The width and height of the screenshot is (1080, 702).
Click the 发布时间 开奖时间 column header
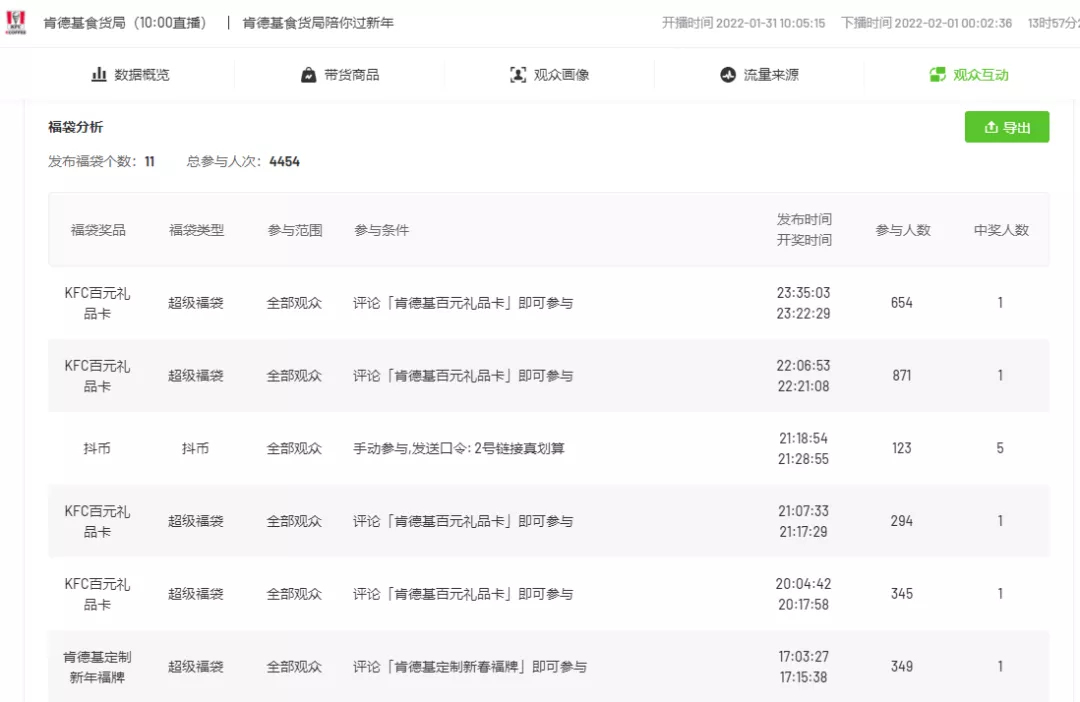tap(804, 229)
